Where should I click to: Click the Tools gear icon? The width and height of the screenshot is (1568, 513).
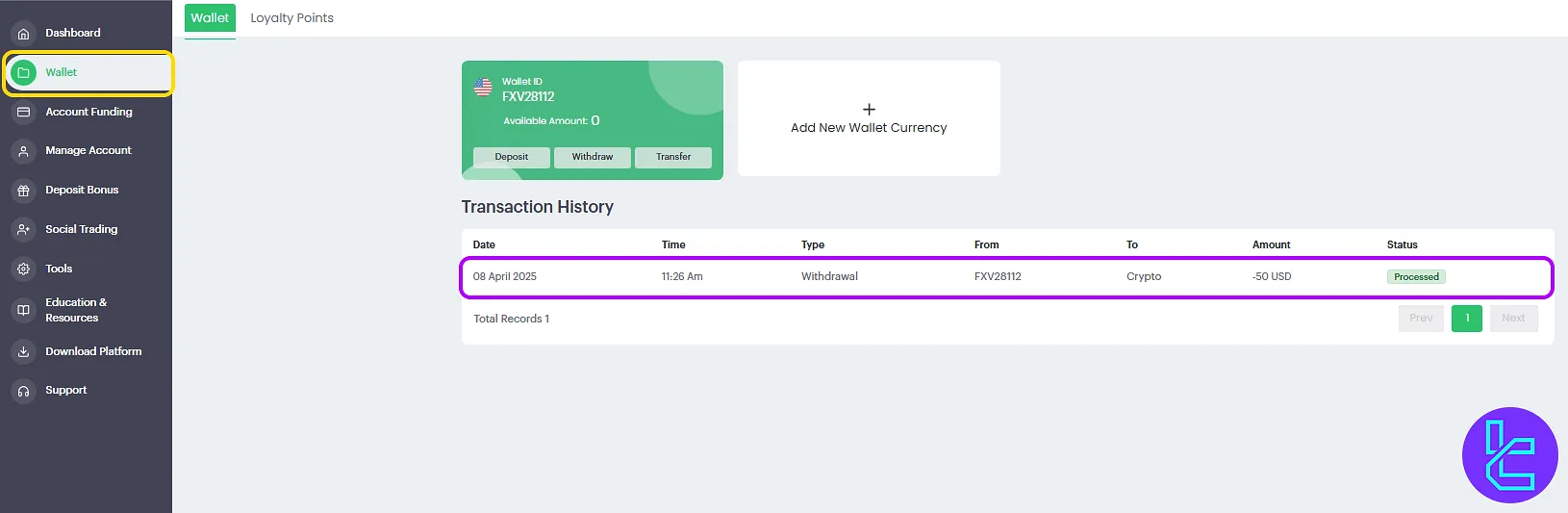23,269
